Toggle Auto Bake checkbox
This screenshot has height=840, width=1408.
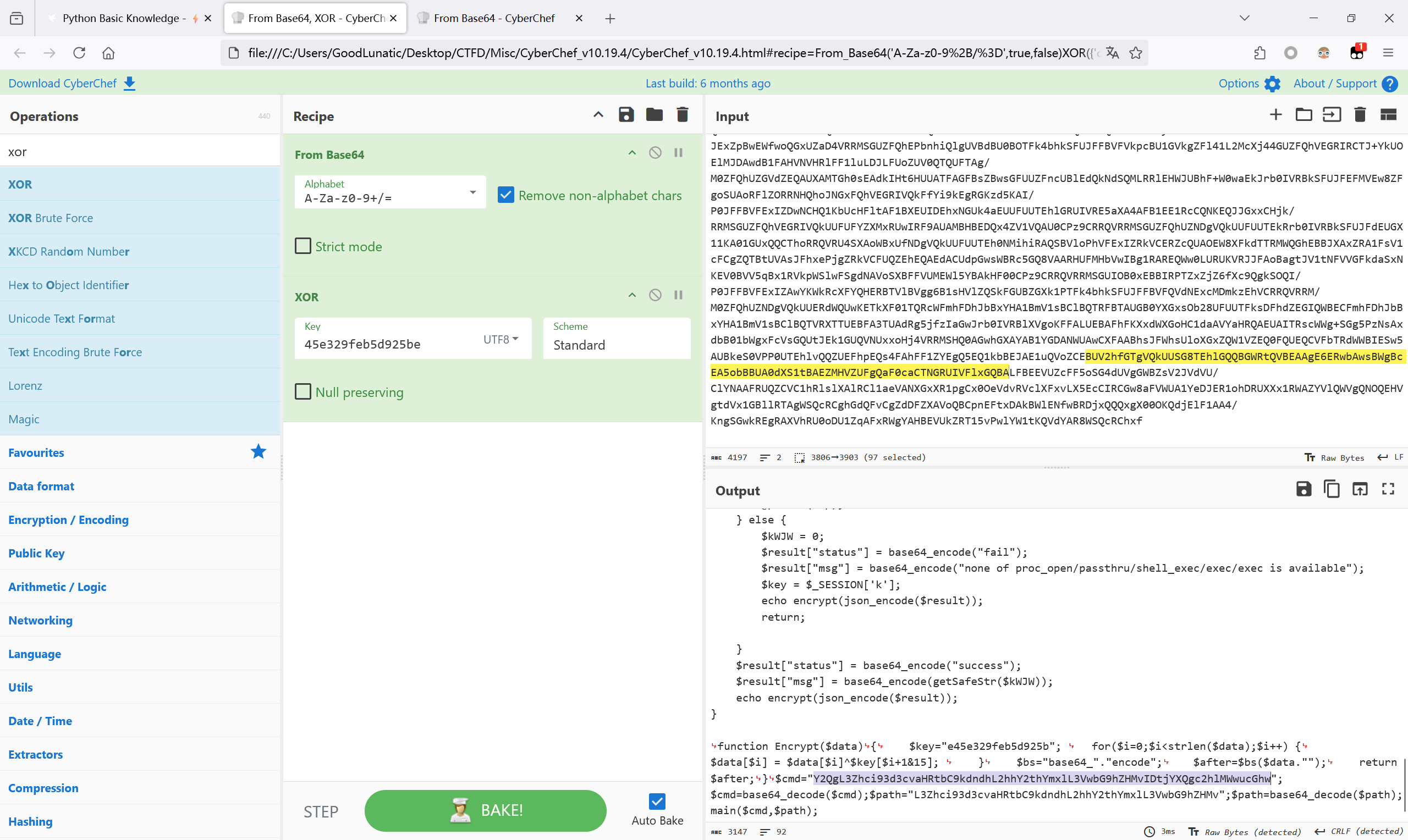click(x=657, y=802)
